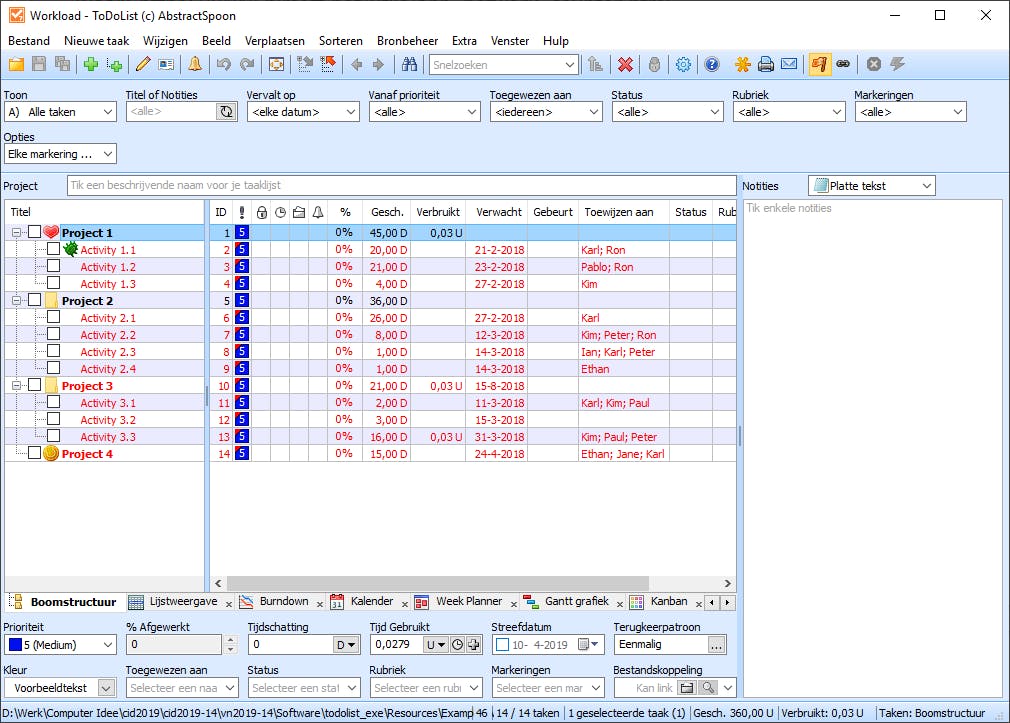
Task: Click the envelope send email icon
Action: (x=789, y=64)
